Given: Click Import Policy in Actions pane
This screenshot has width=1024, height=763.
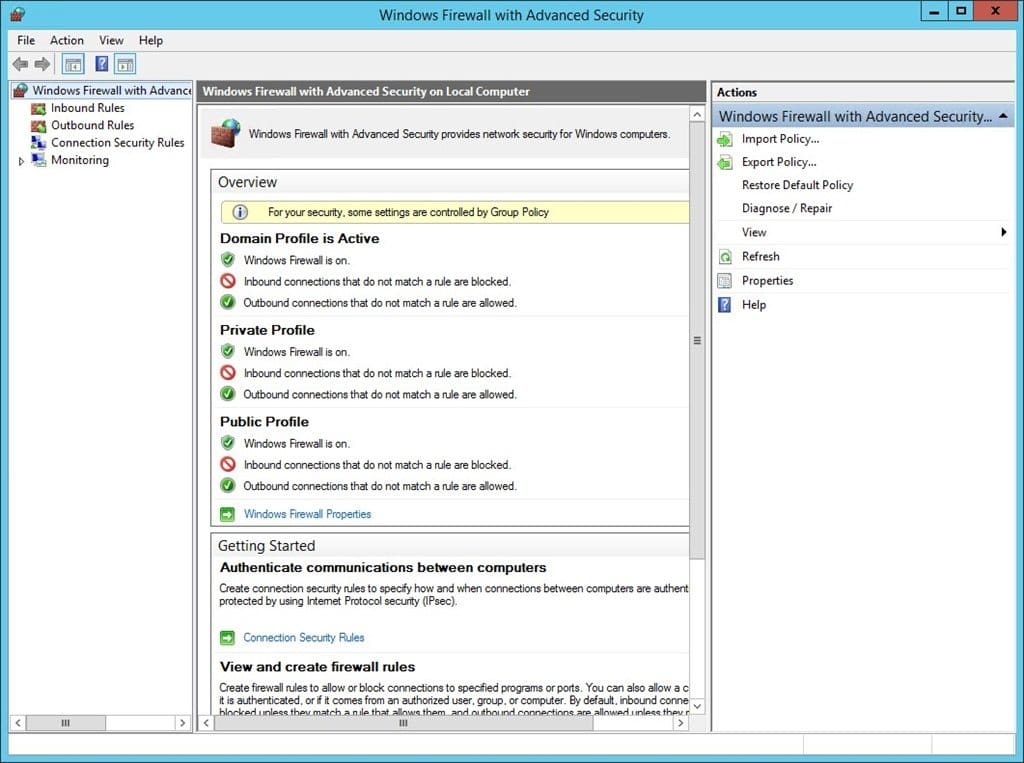Looking at the screenshot, I should coord(780,139).
